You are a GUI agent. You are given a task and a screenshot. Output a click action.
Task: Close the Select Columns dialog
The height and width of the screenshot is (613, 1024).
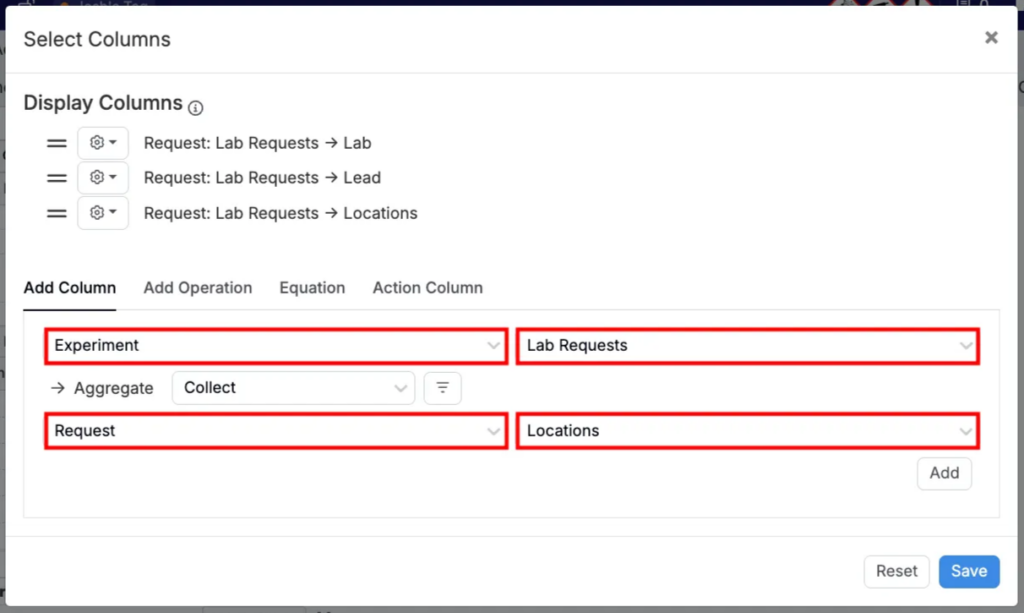click(x=991, y=38)
